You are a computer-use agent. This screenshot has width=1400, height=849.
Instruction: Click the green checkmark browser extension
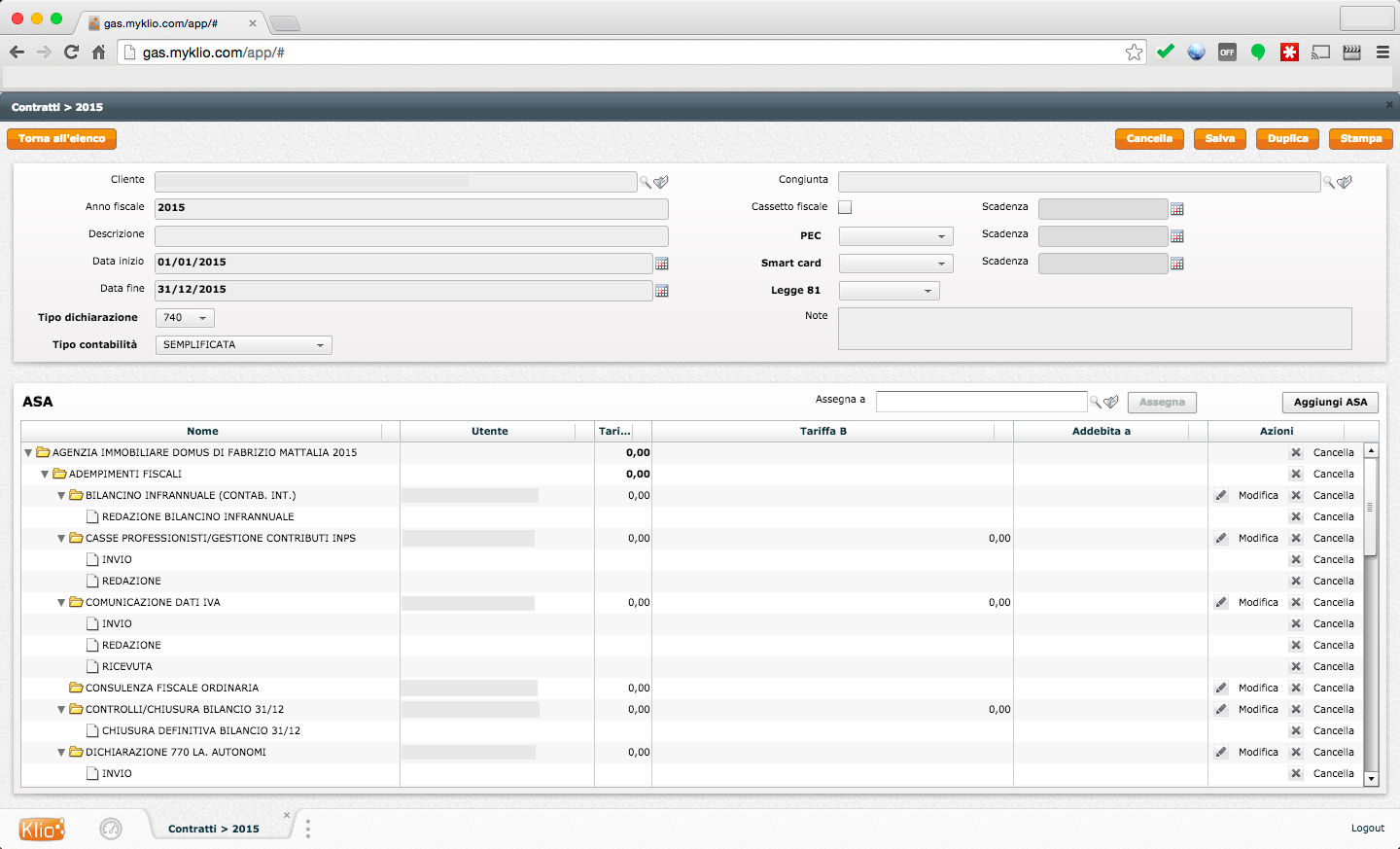(1165, 52)
